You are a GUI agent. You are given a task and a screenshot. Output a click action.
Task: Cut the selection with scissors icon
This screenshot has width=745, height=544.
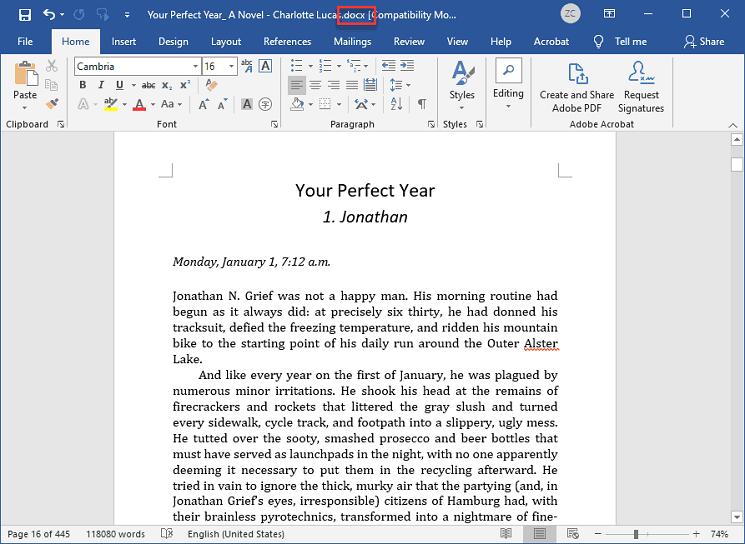[x=52, y=66]
